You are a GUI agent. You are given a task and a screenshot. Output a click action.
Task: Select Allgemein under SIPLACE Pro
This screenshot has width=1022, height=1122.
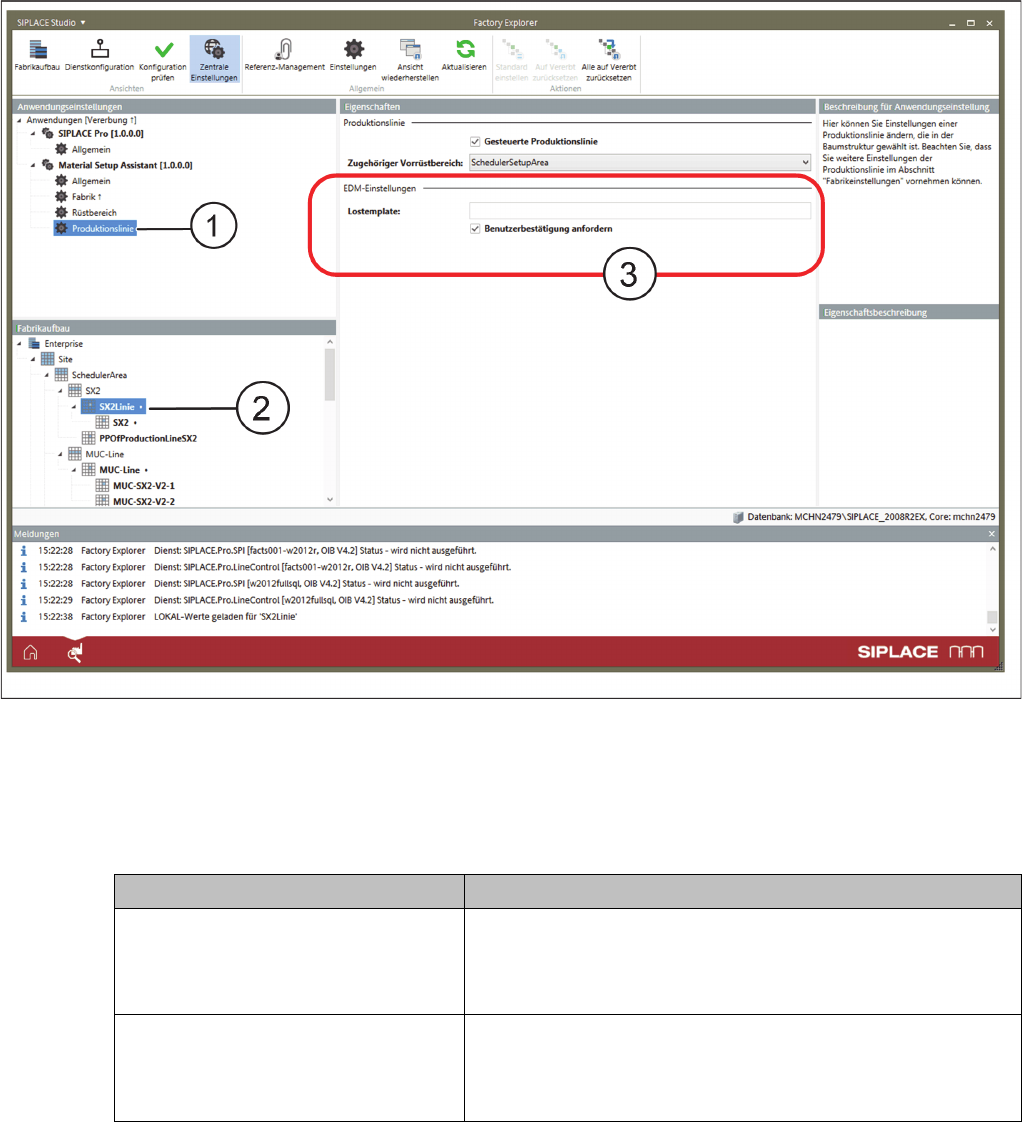[91, 150]
